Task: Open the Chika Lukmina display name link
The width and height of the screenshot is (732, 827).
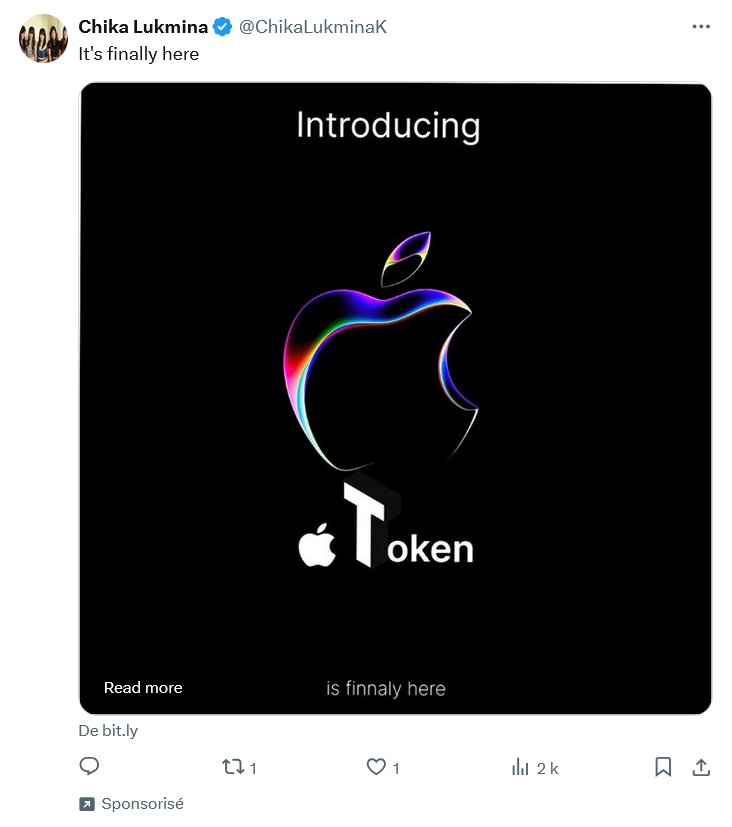Action: [143, 27]
